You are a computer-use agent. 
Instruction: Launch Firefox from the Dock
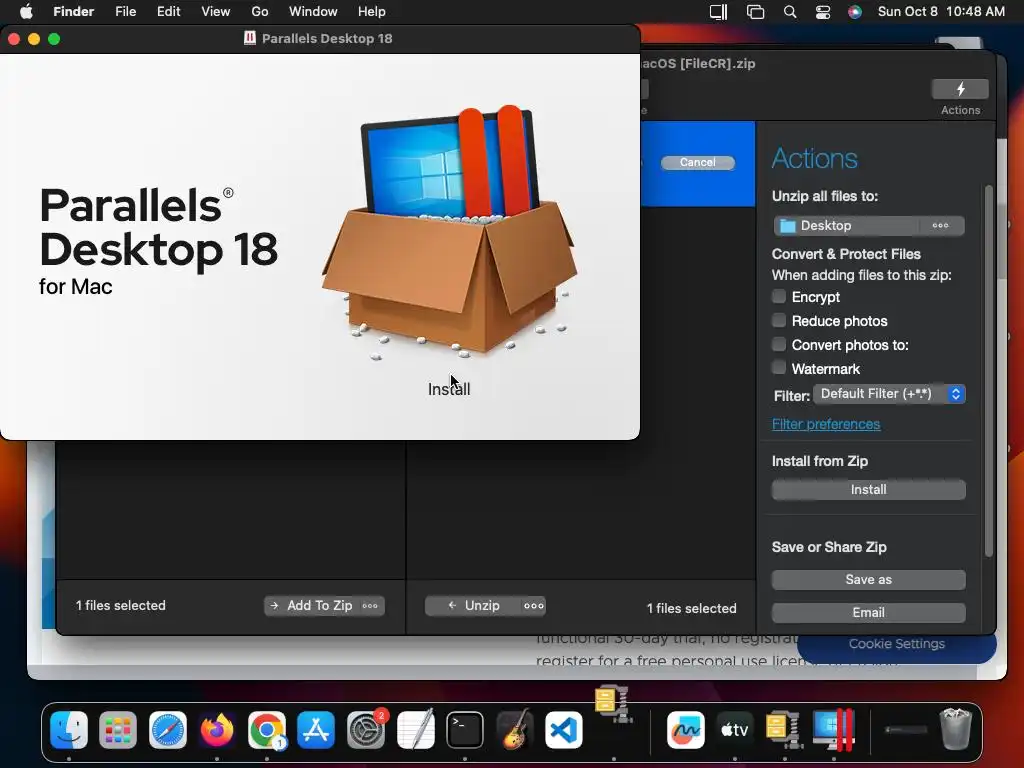coord(217,729)
